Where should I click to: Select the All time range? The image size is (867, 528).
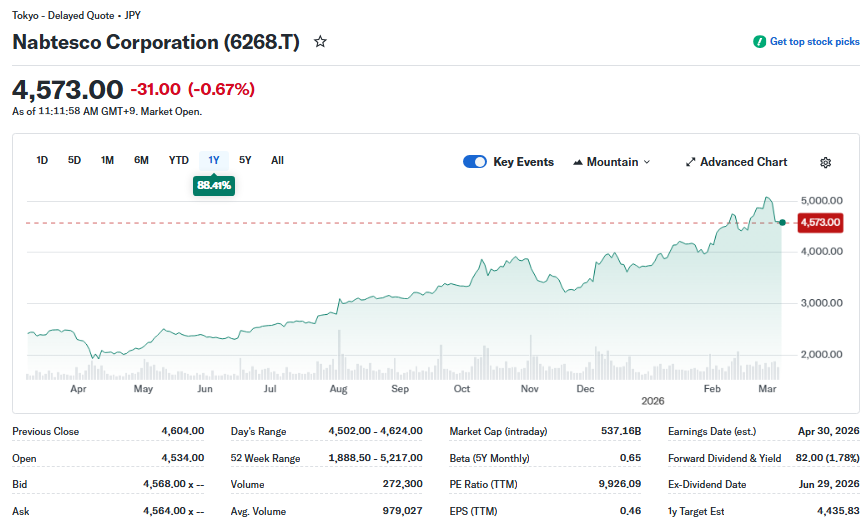point(277,160)
